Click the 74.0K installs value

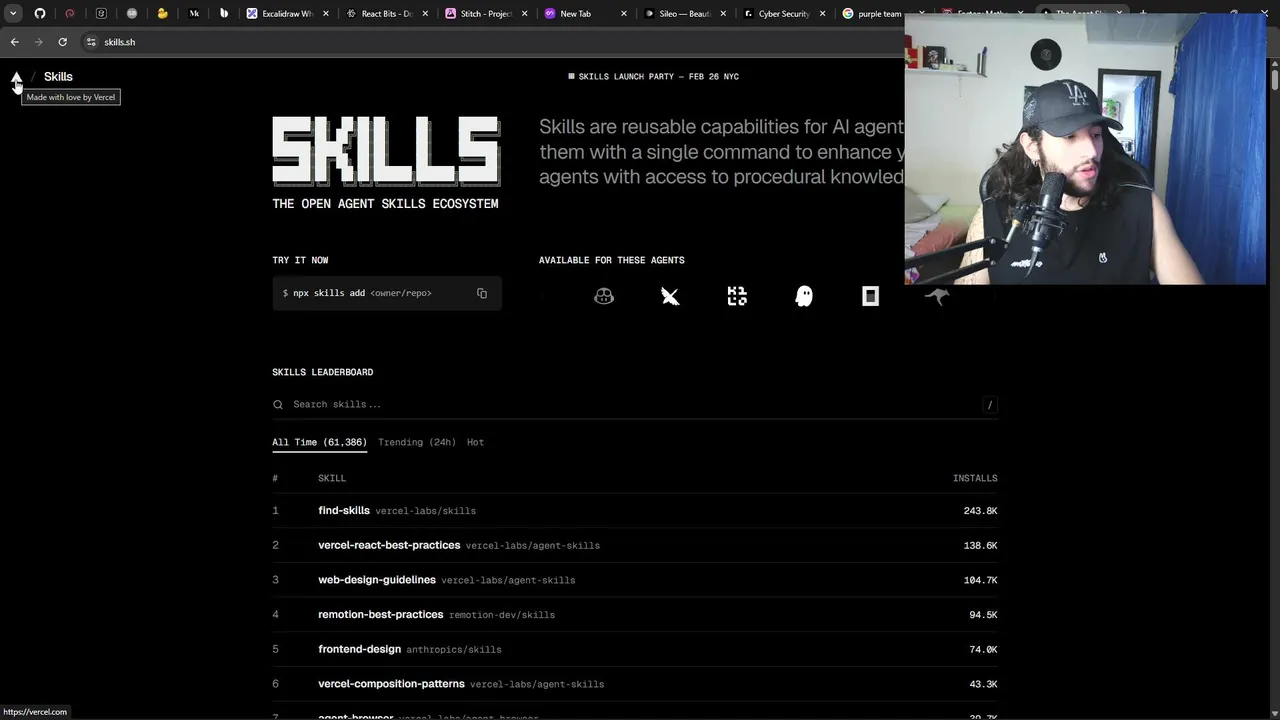tap(983, 649)
